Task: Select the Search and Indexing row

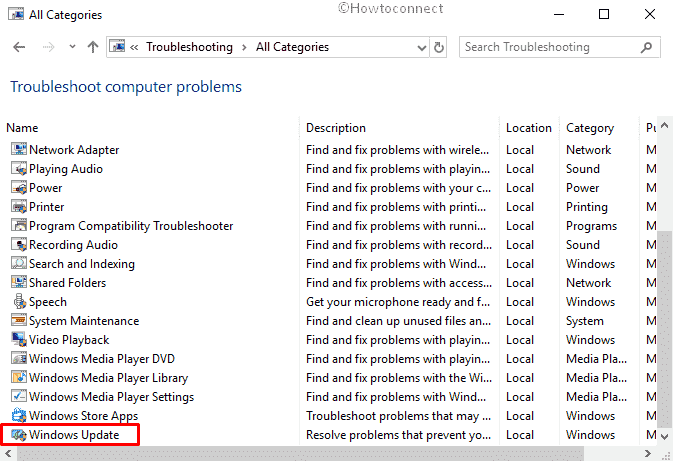Action: [x=82, y=264]
